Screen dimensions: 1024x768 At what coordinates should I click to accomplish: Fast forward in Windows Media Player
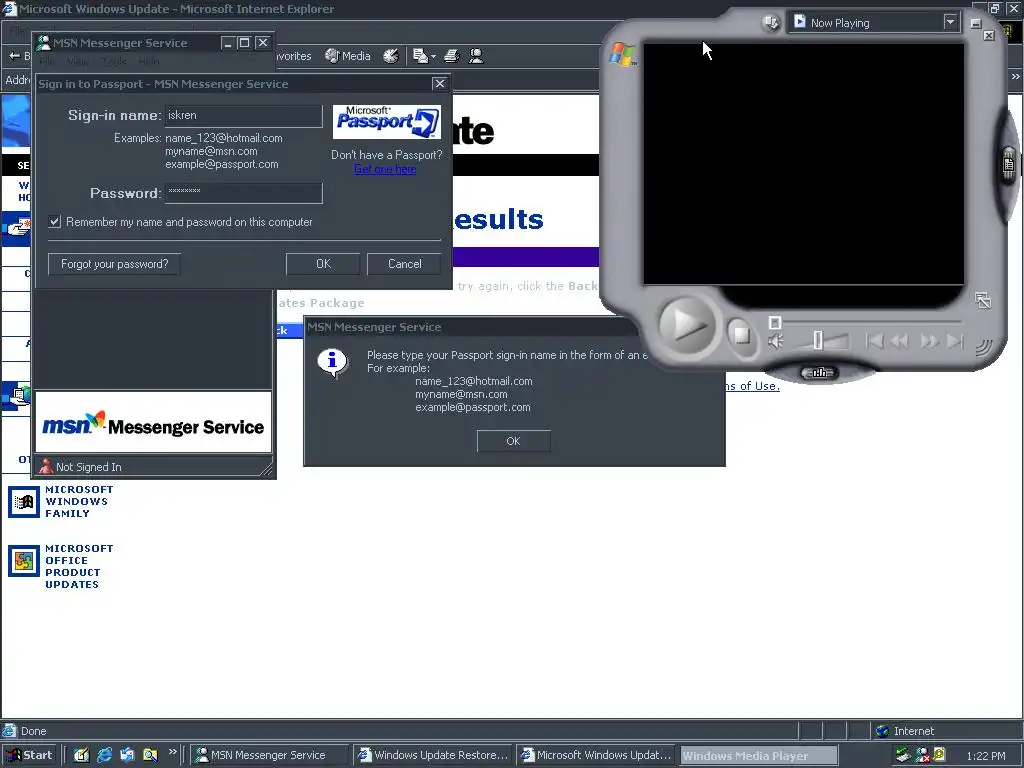pyautogui.click(x=929, y=340)
